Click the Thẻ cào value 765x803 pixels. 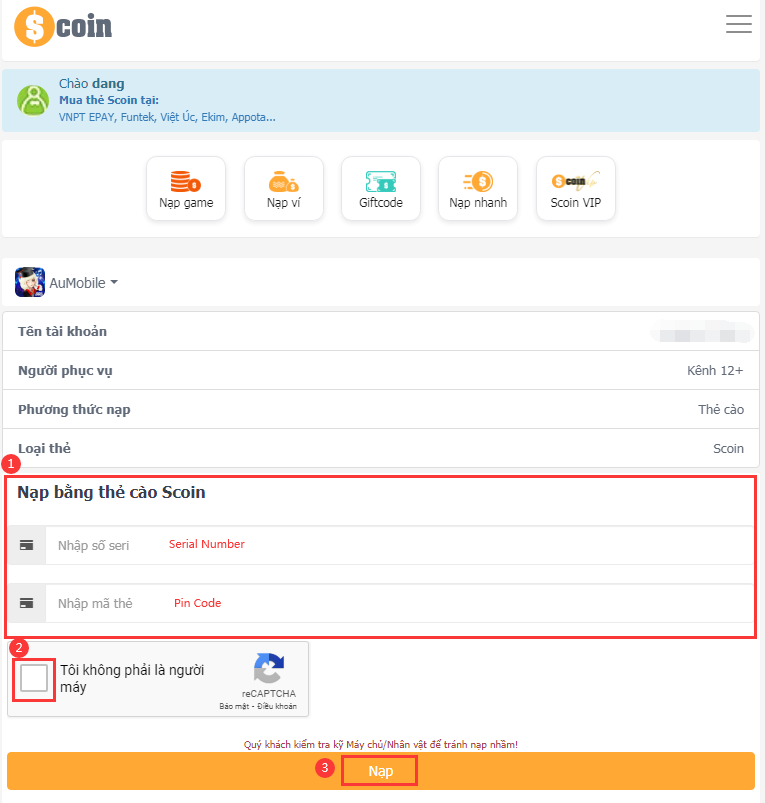[721, 409]
